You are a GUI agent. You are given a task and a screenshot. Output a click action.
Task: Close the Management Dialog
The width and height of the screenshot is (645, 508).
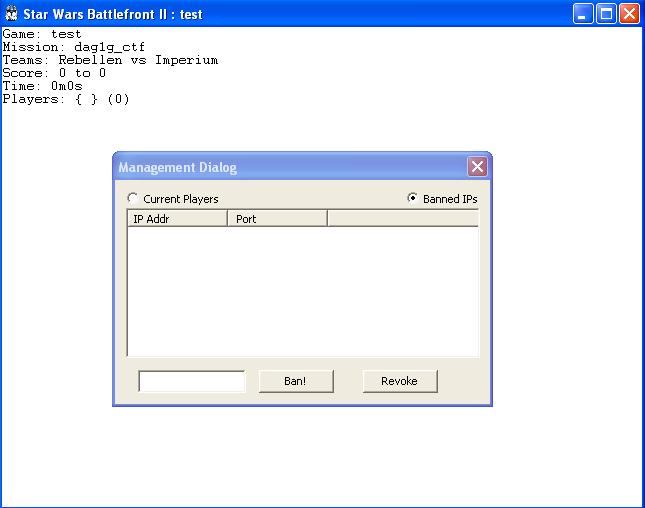coord(477,167)
